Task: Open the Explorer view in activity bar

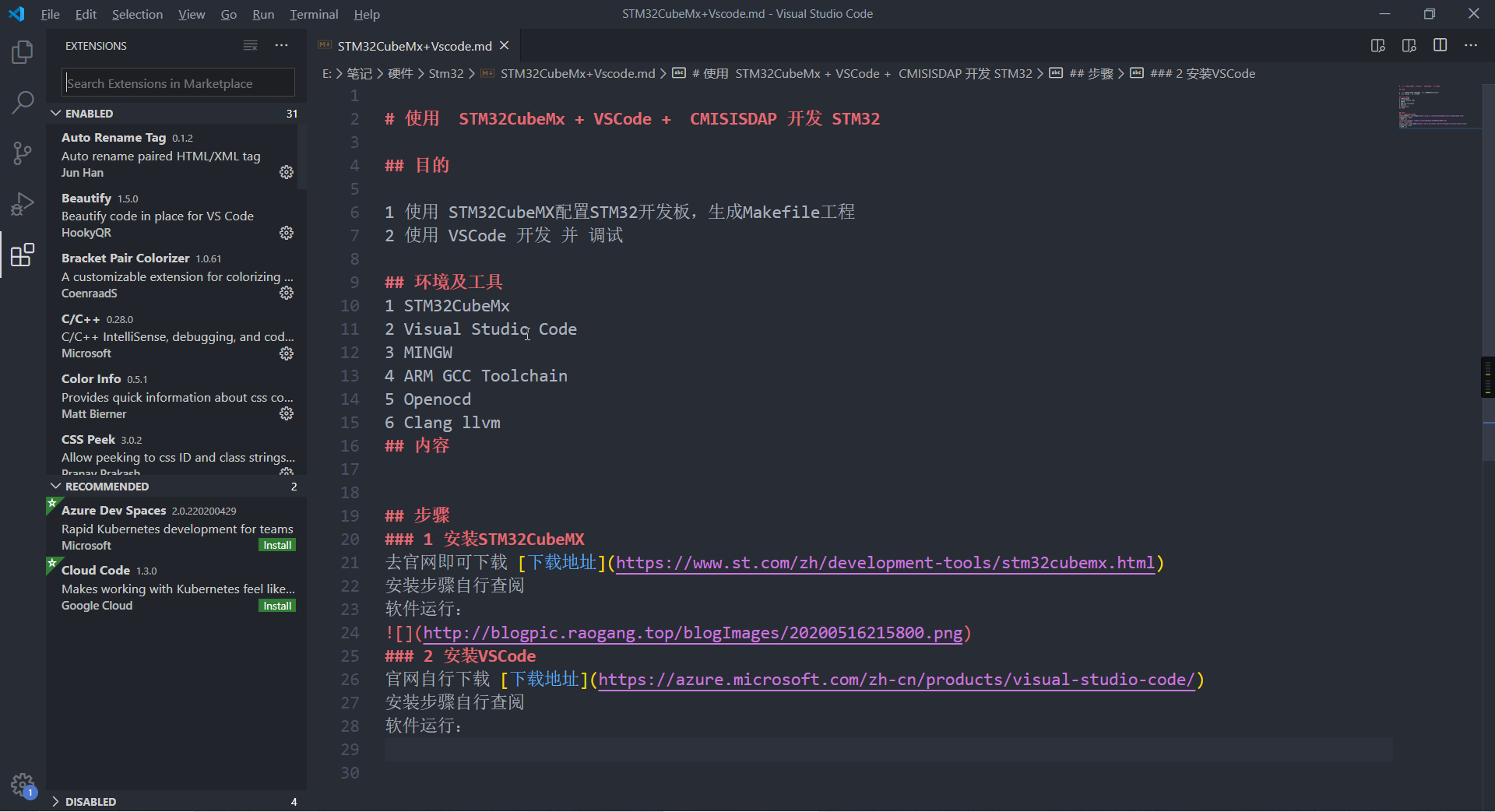Action: click(22, 52)
